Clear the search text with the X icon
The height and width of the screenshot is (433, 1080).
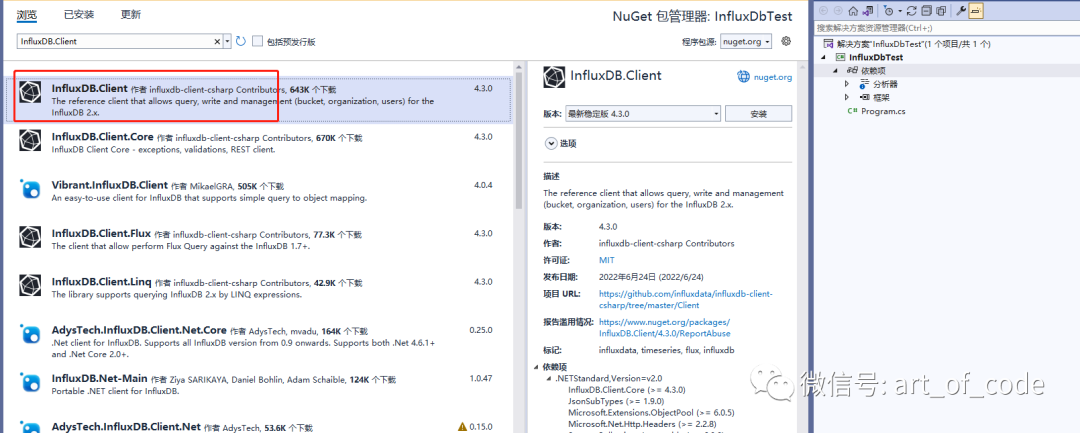218,41
